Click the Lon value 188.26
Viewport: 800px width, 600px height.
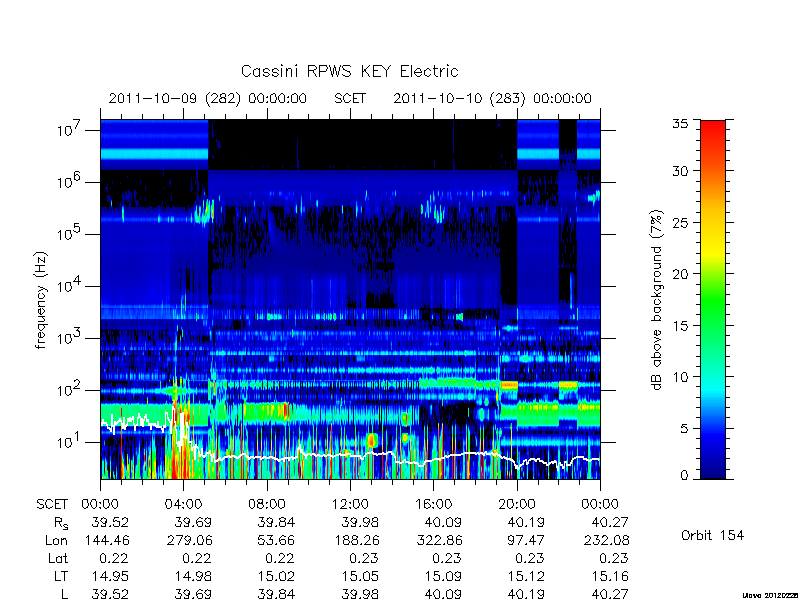357,540
